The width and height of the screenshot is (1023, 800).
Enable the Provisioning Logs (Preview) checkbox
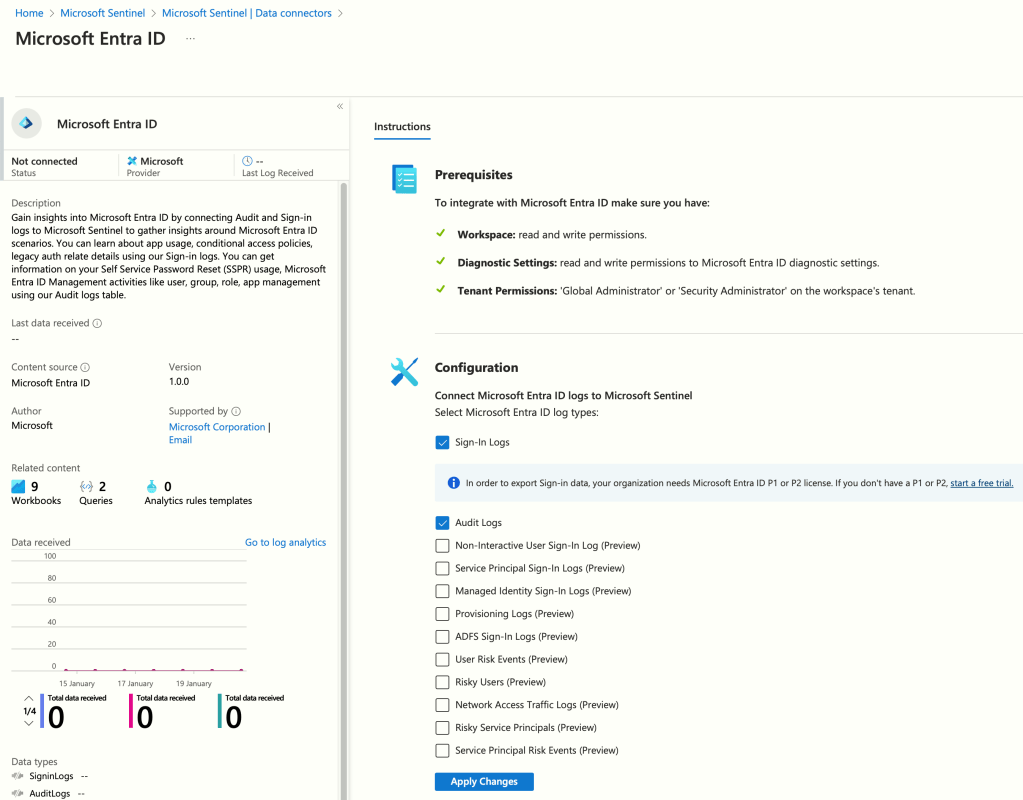pos(442,614)
